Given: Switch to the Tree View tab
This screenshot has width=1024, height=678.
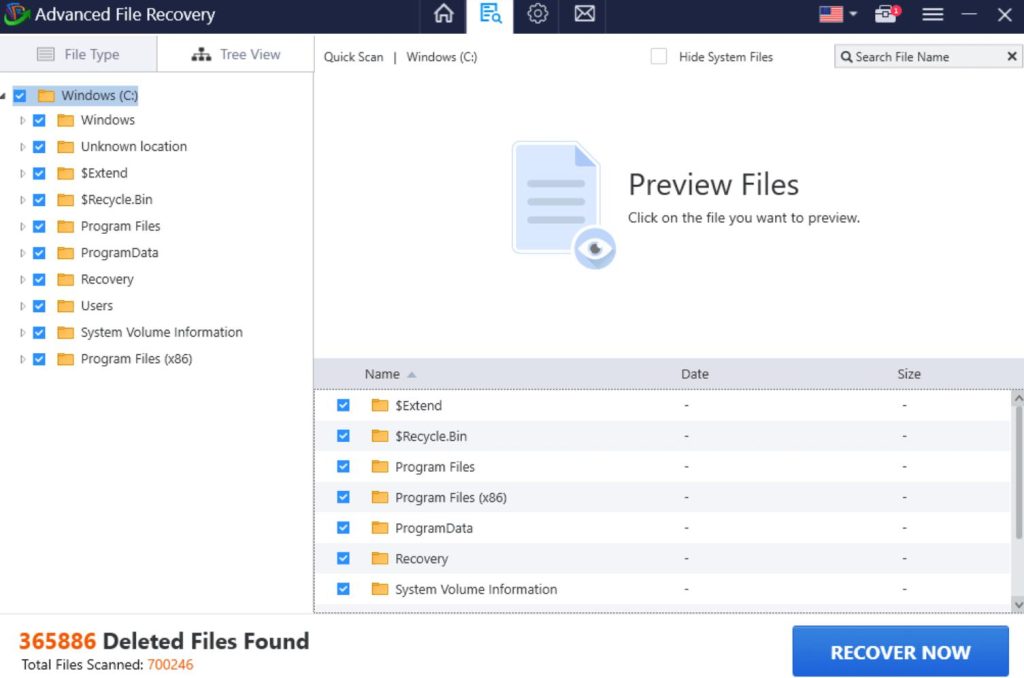Looking at the screenshot, I should pyautogui.click(x=236, y=54).
